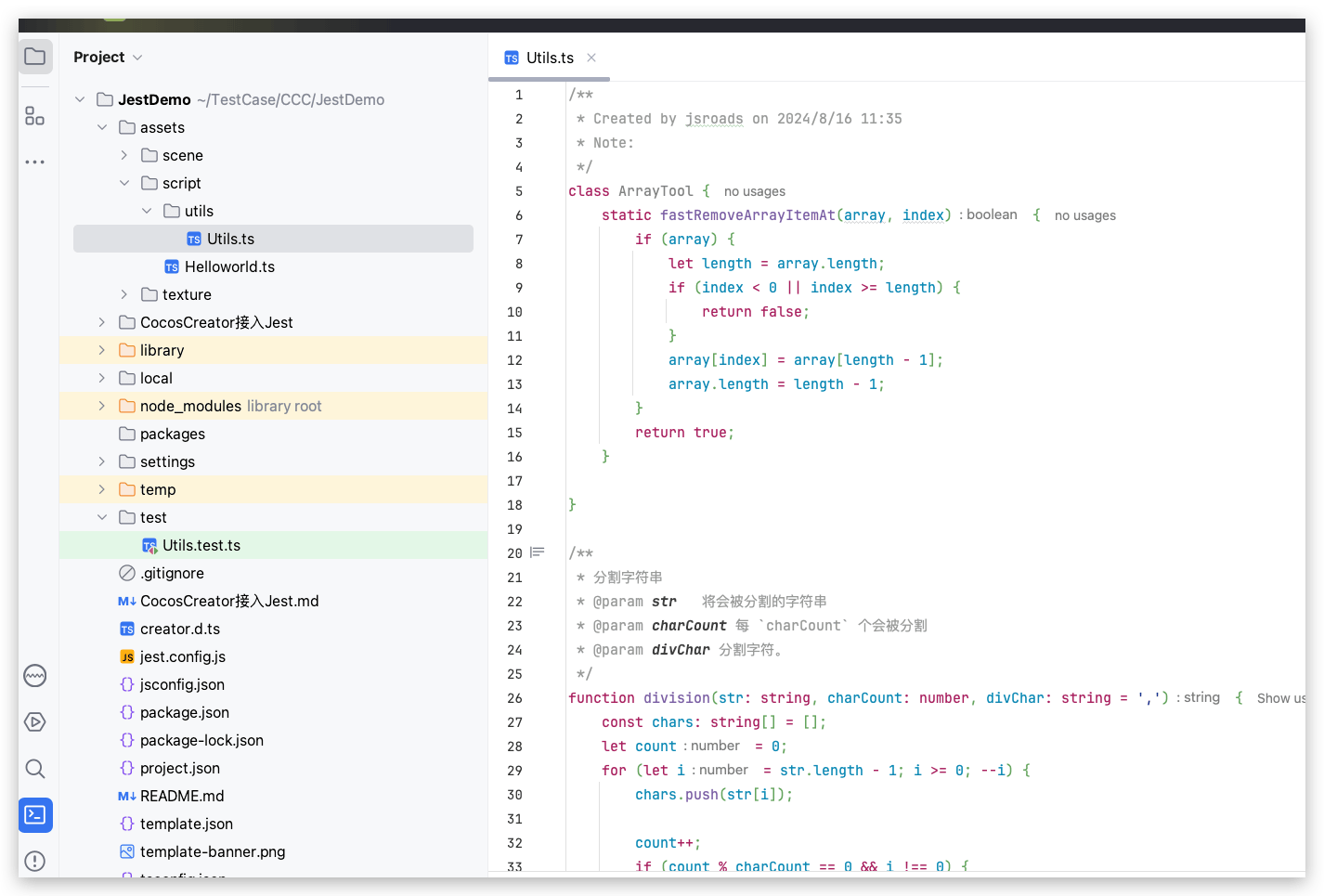Select Utils.ts in the project tree
This screenshot has height=896, width=1324.
(273, 239)
